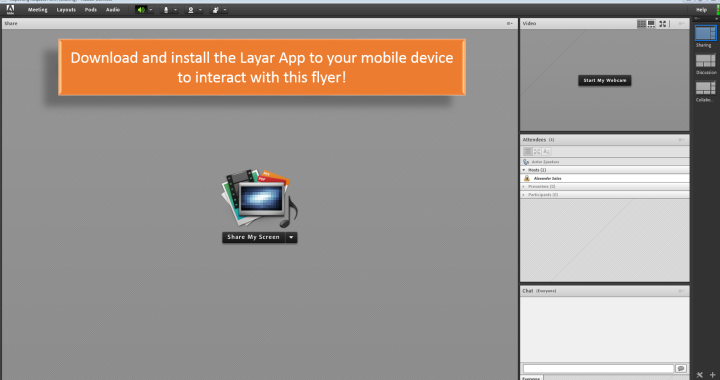The height and width of the screenshot is (380, 720).
Task: Click the Share pod title
Action: click(x=11, y=23)
